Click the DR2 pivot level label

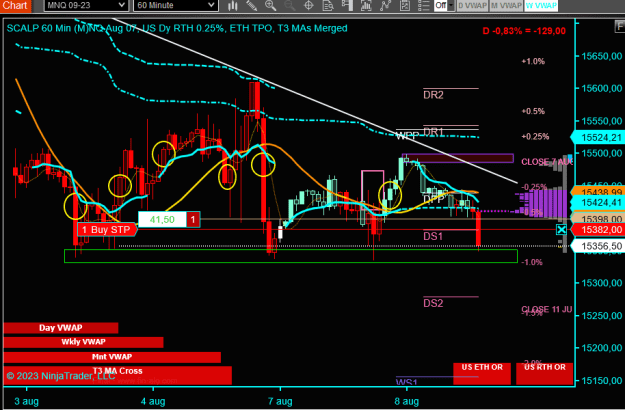(x=433, y=95)
